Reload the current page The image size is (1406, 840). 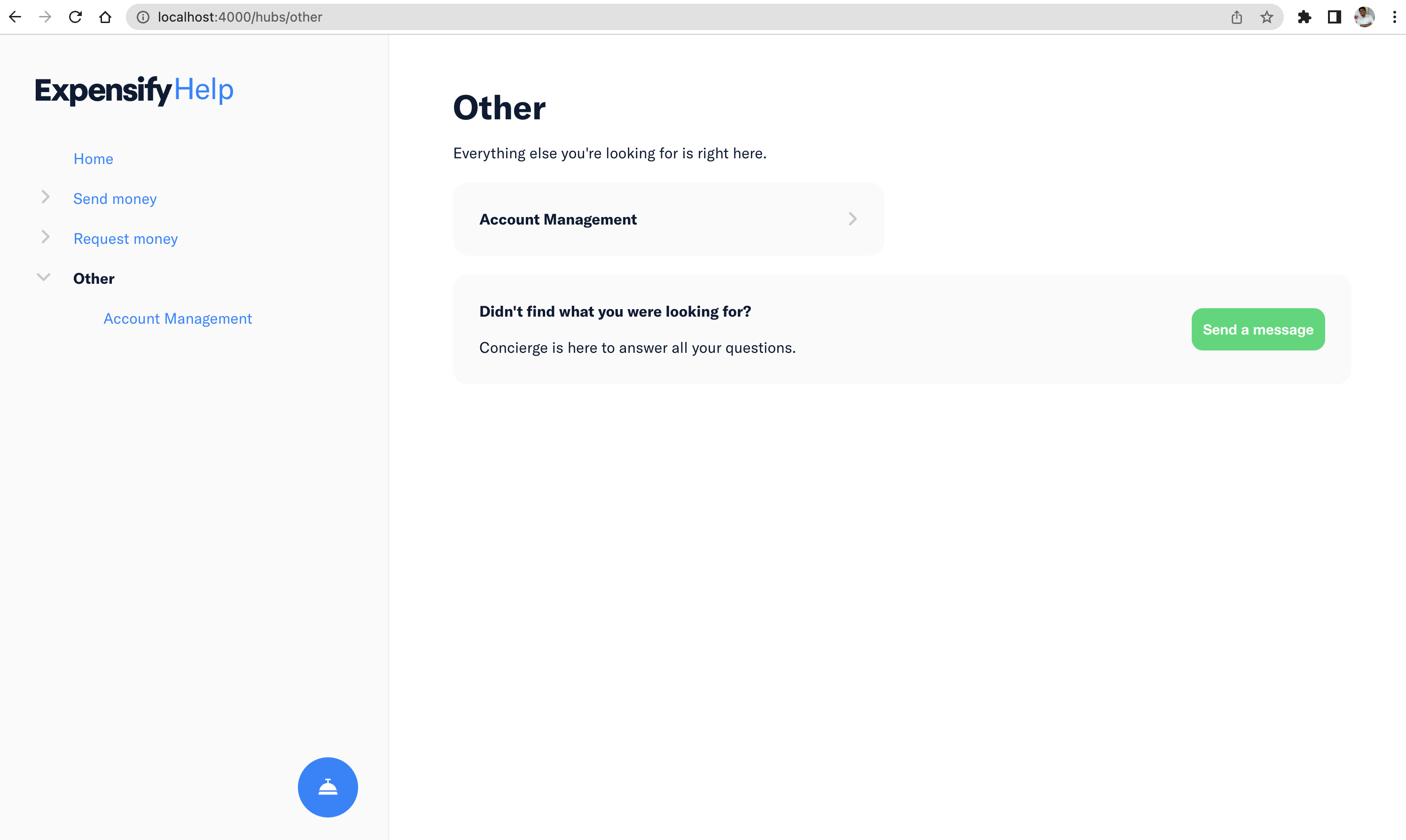click(x=75, y=17)
